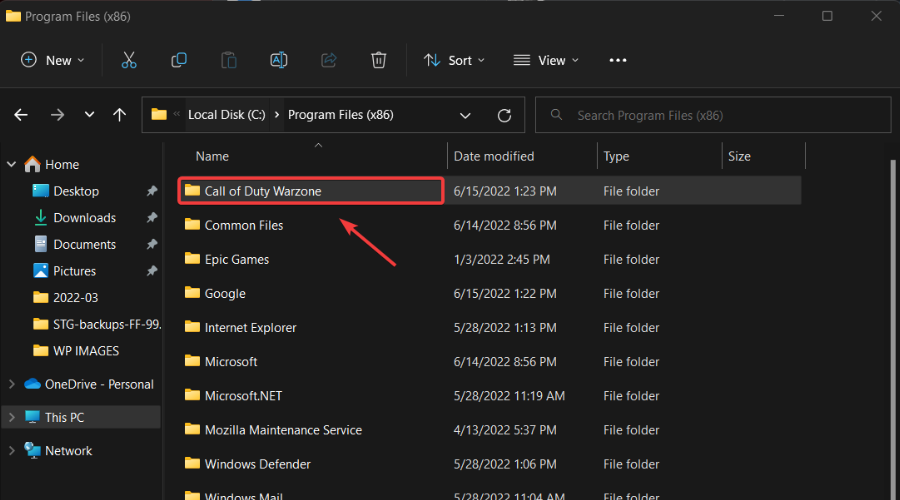The image size is (900, 500).
Task: Expand the Network tree node
Action: pyautogui.click(x=11, y=451)
